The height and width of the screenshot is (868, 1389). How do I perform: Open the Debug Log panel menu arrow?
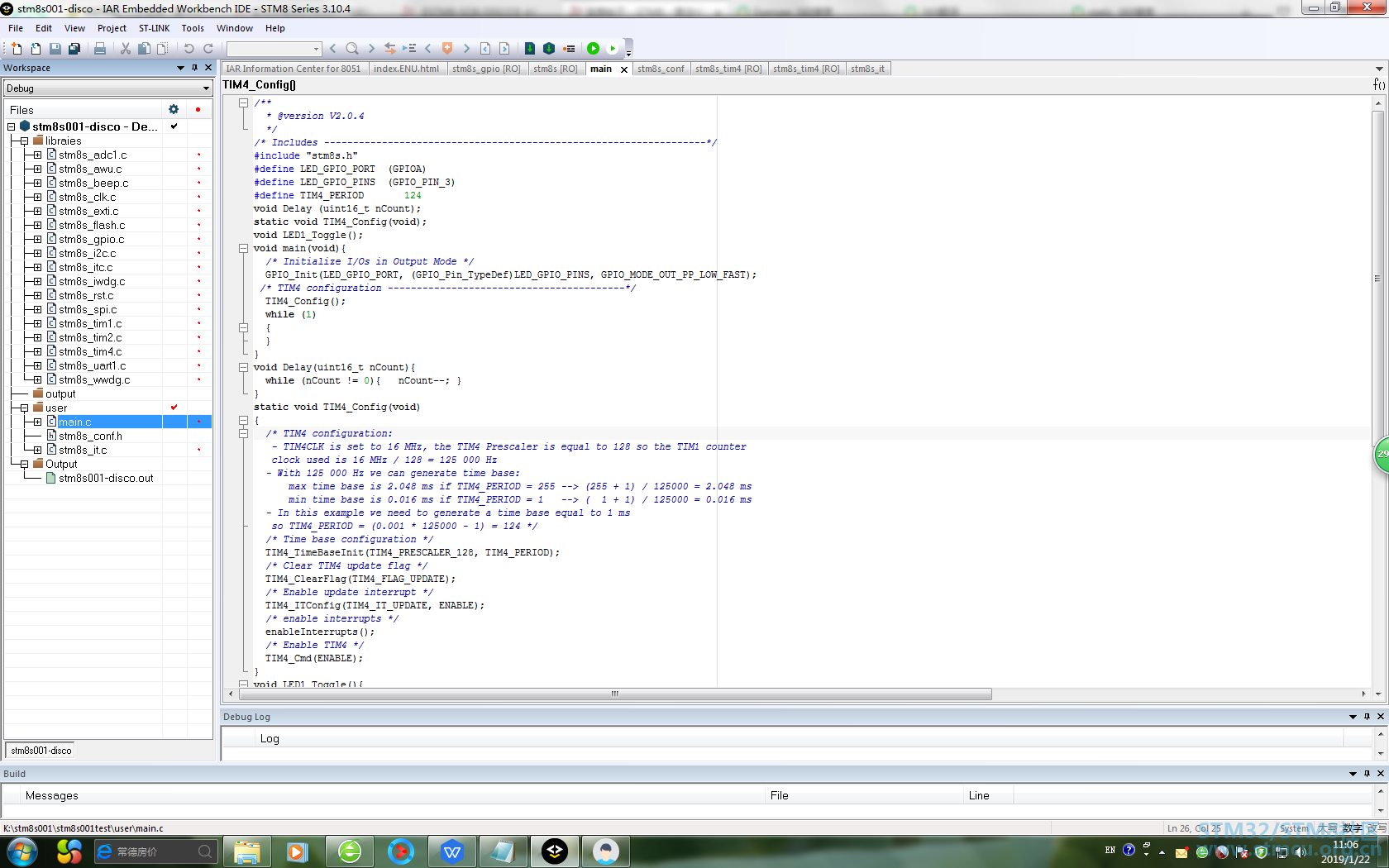point(1353,717)
